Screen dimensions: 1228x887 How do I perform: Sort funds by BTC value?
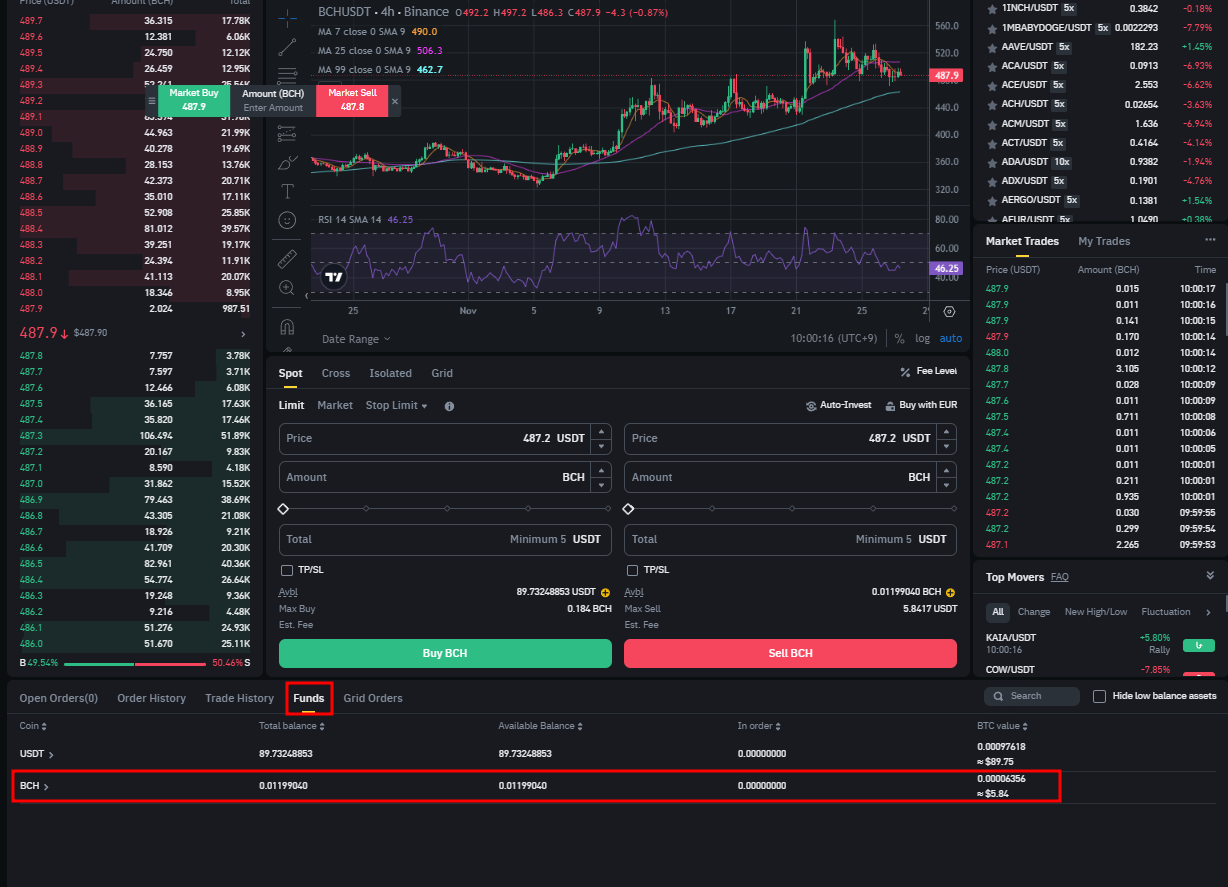(x=1003, y=726)
